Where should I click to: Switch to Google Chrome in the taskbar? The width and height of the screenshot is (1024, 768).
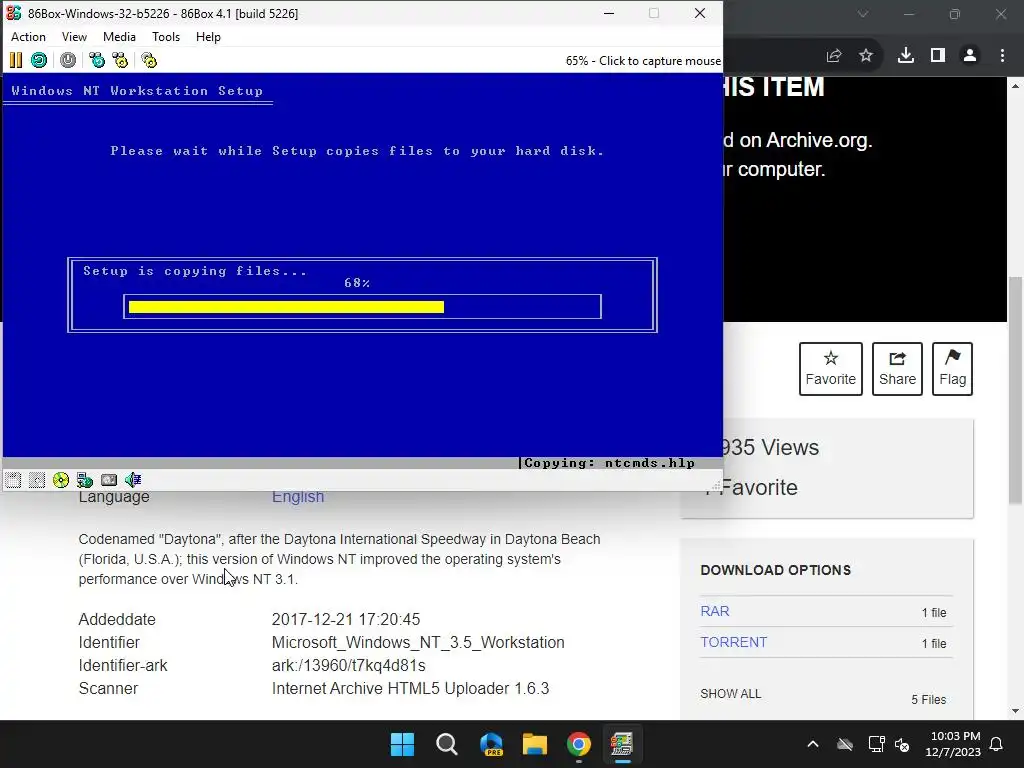[579, 744]
